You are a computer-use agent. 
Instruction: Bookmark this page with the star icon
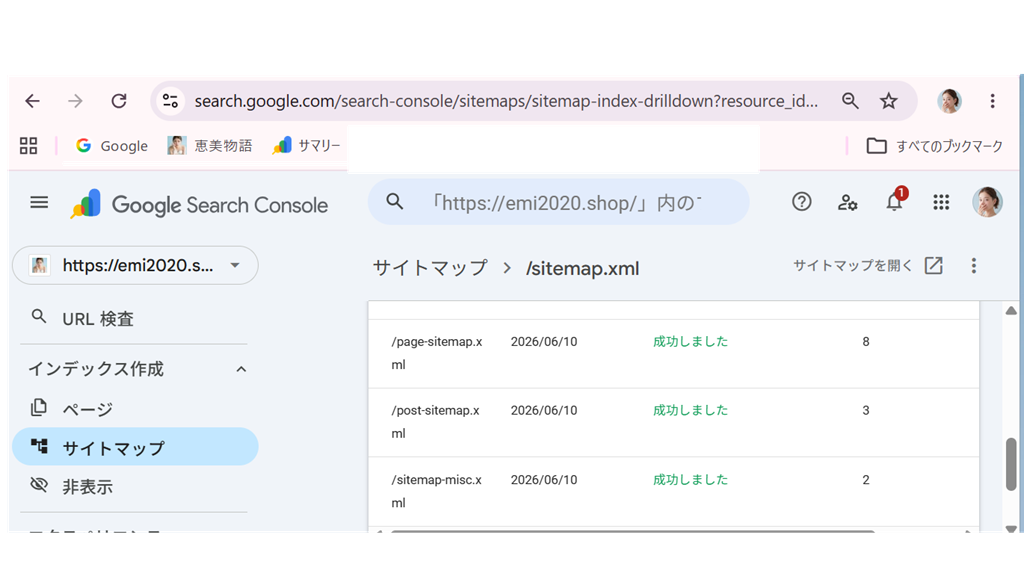888,101
